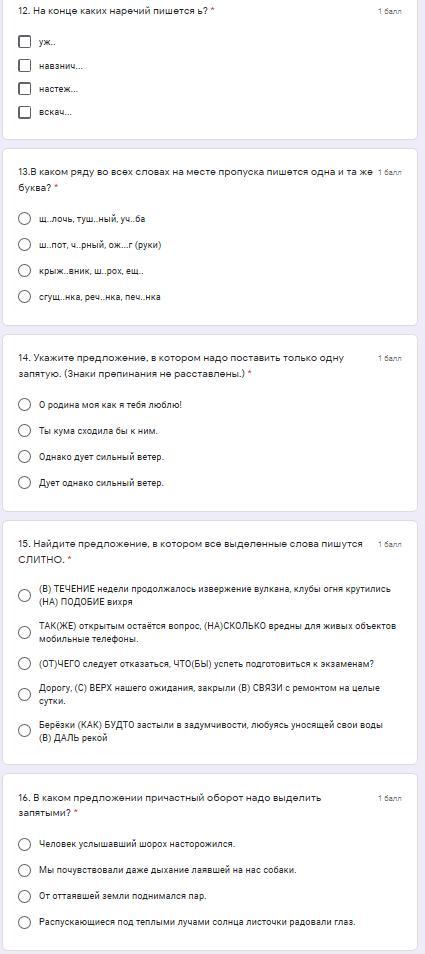
Task: Enable the 'настеж...' checkbox
Action: pos(24,89)
